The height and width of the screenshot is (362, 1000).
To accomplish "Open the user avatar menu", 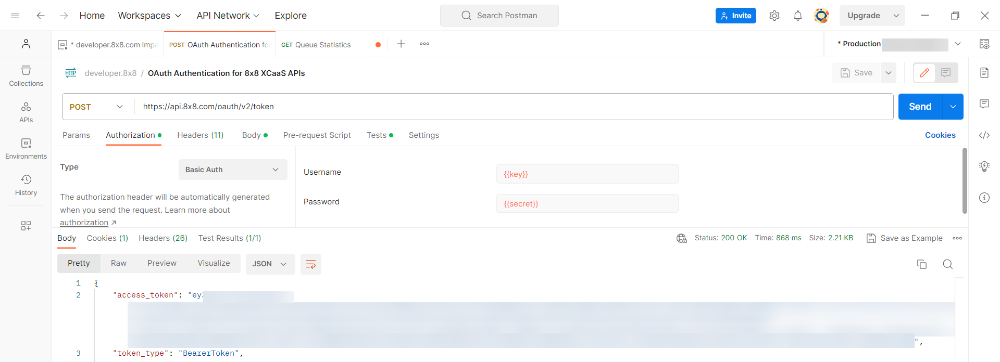I will (821, 15).
